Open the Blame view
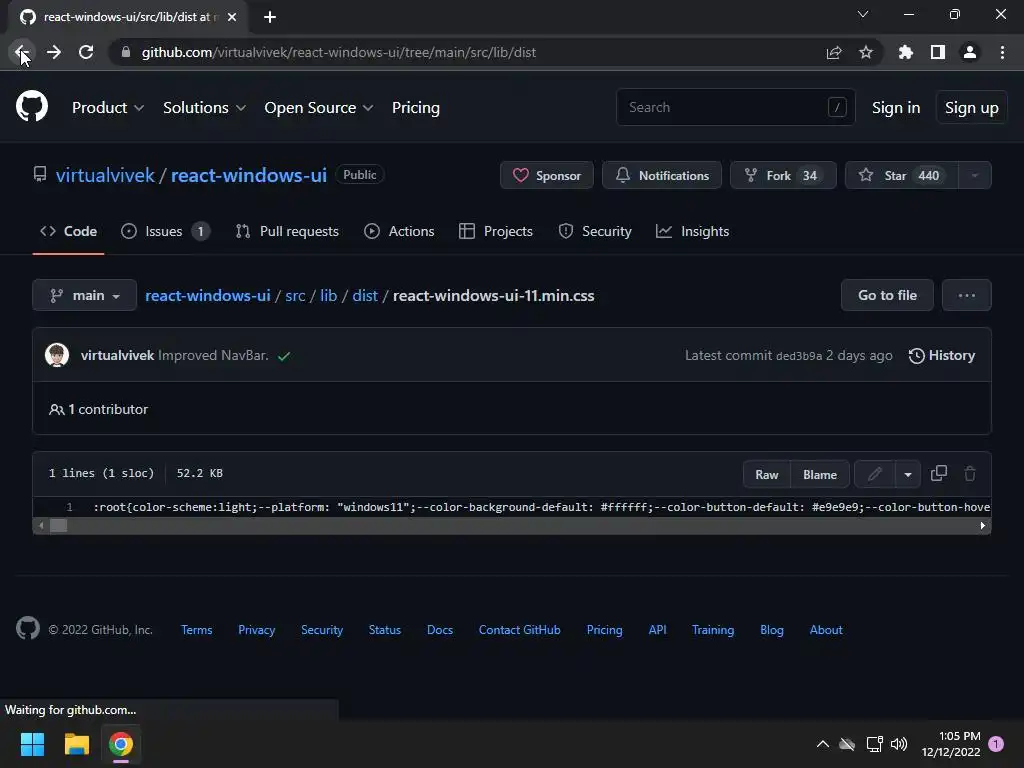Image resolution: width=1024 pixels, height=768 pixels. tap(820, 474)
